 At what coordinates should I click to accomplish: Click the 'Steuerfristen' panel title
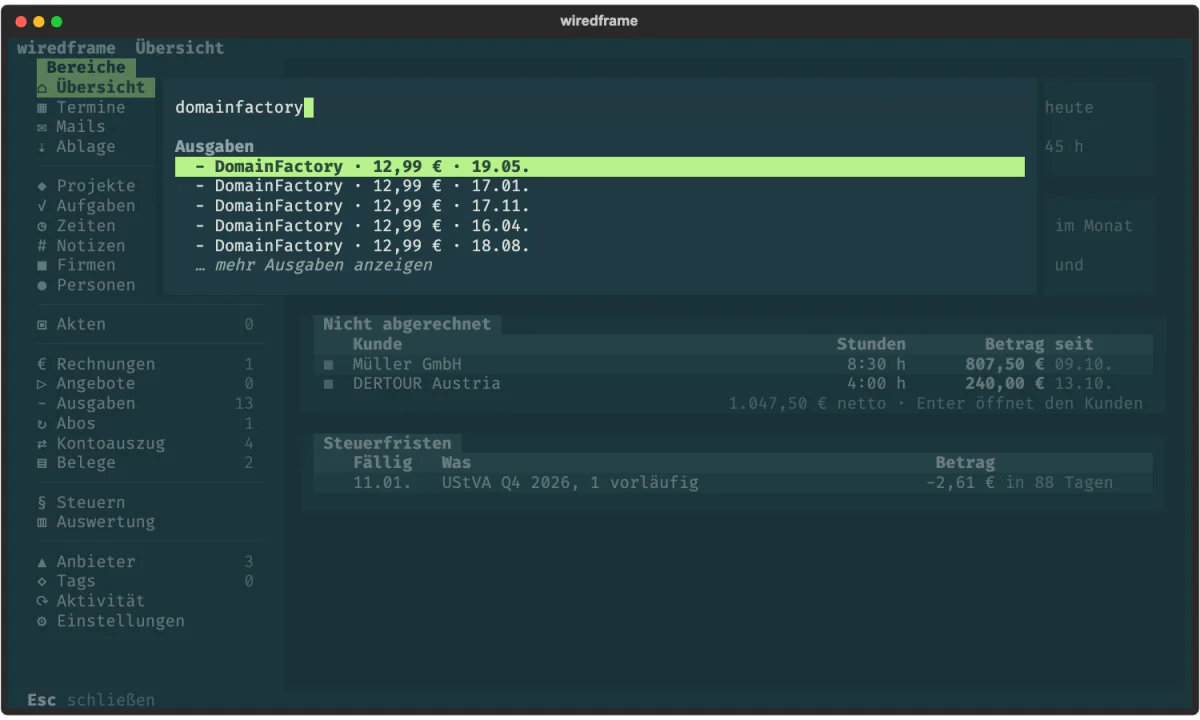tap(387, 443)
